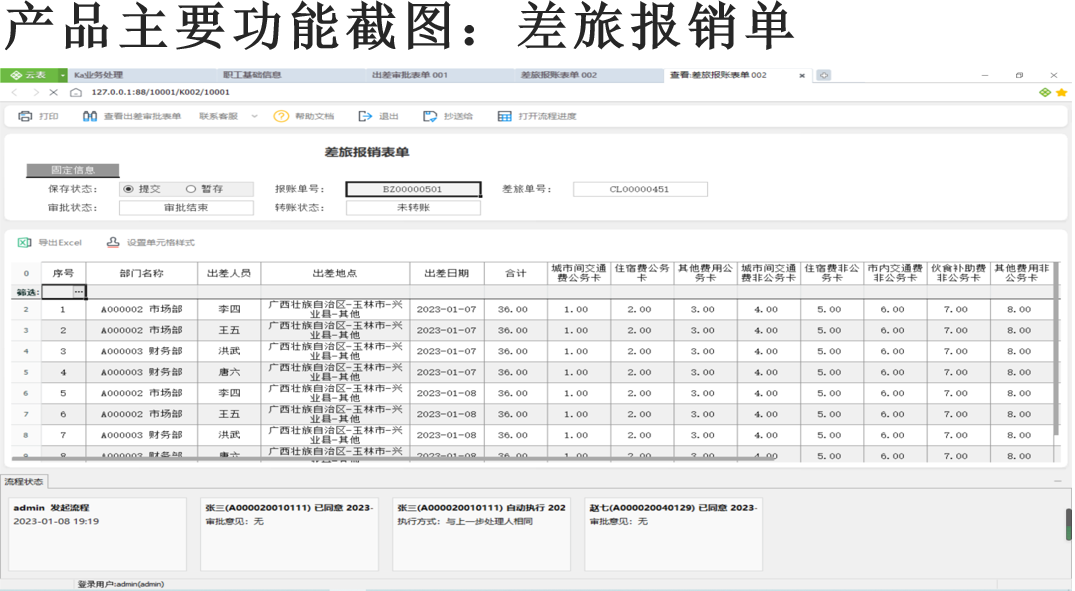This screenshot has height=591, width=1075.
Task: Click 洪武 in row 序号 3
Action: (229, 352)
